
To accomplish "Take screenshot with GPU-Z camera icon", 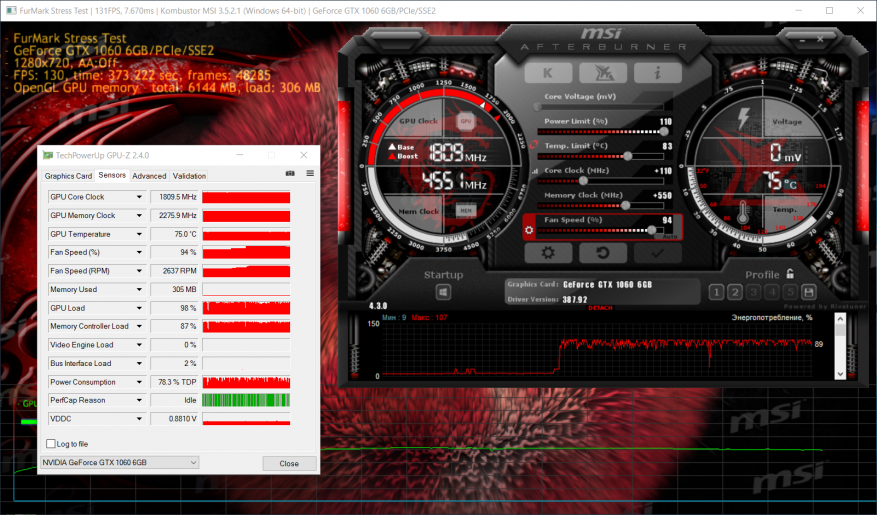I will (x=290, y=173).
